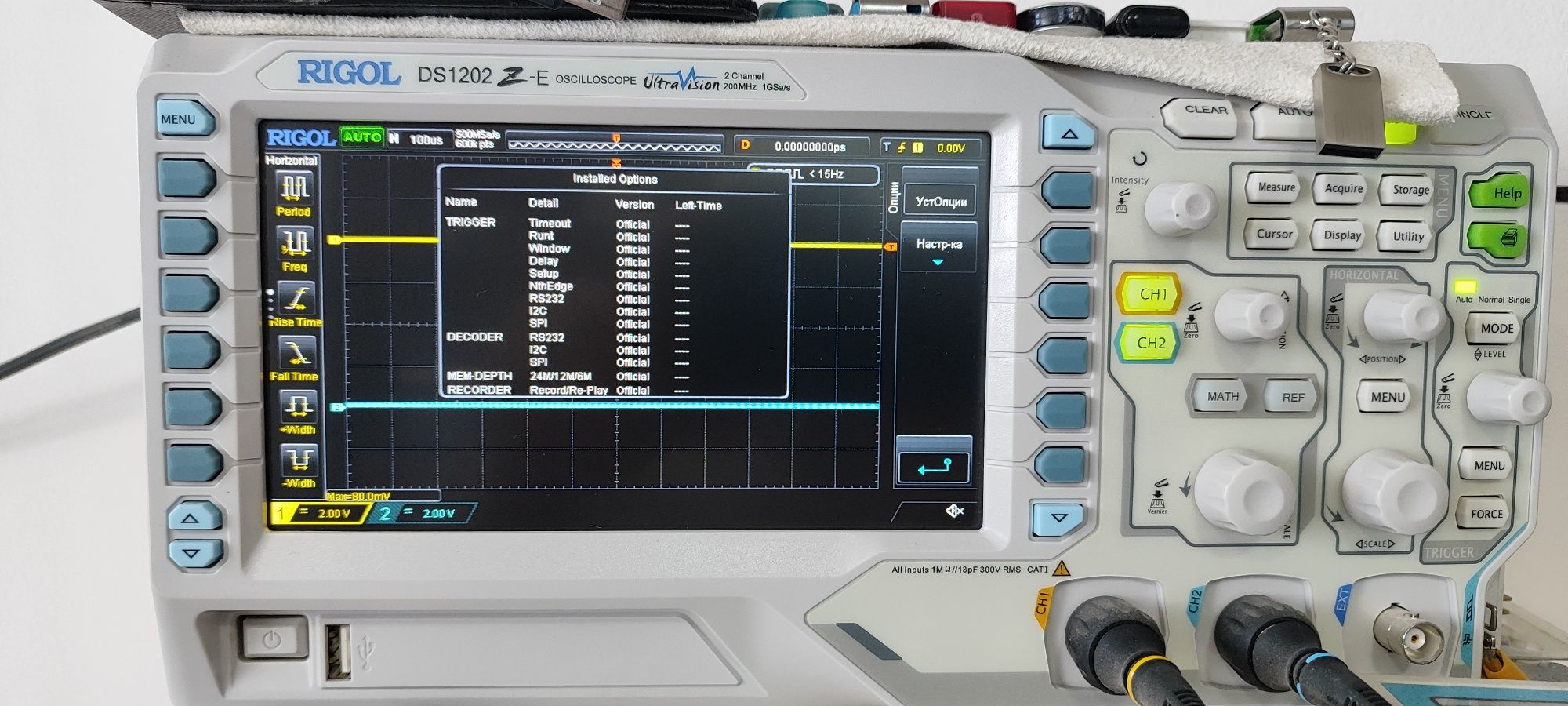
Task: Open the Utility menu
Action: (x=1406, y=236)
